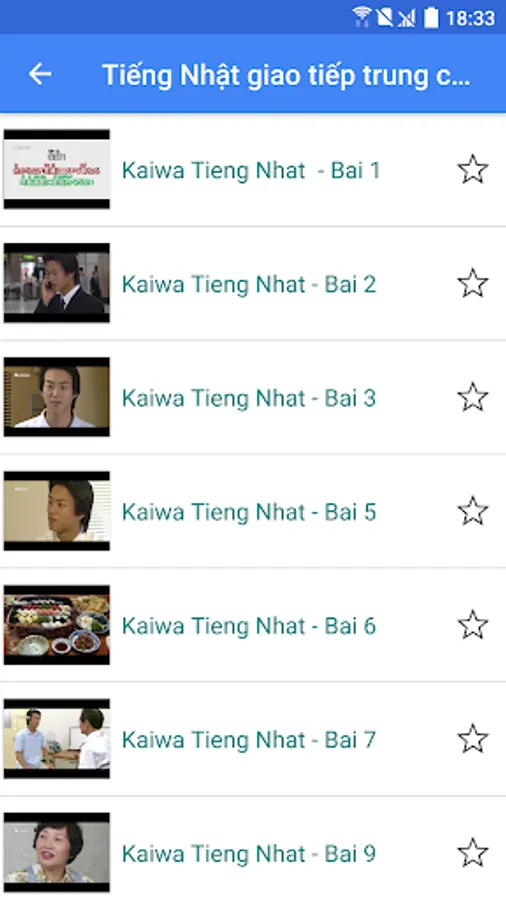Click the star next to Bai 9
Viewport: 506px width, 900px height.
pyautogui.click(x=473, y=852)
